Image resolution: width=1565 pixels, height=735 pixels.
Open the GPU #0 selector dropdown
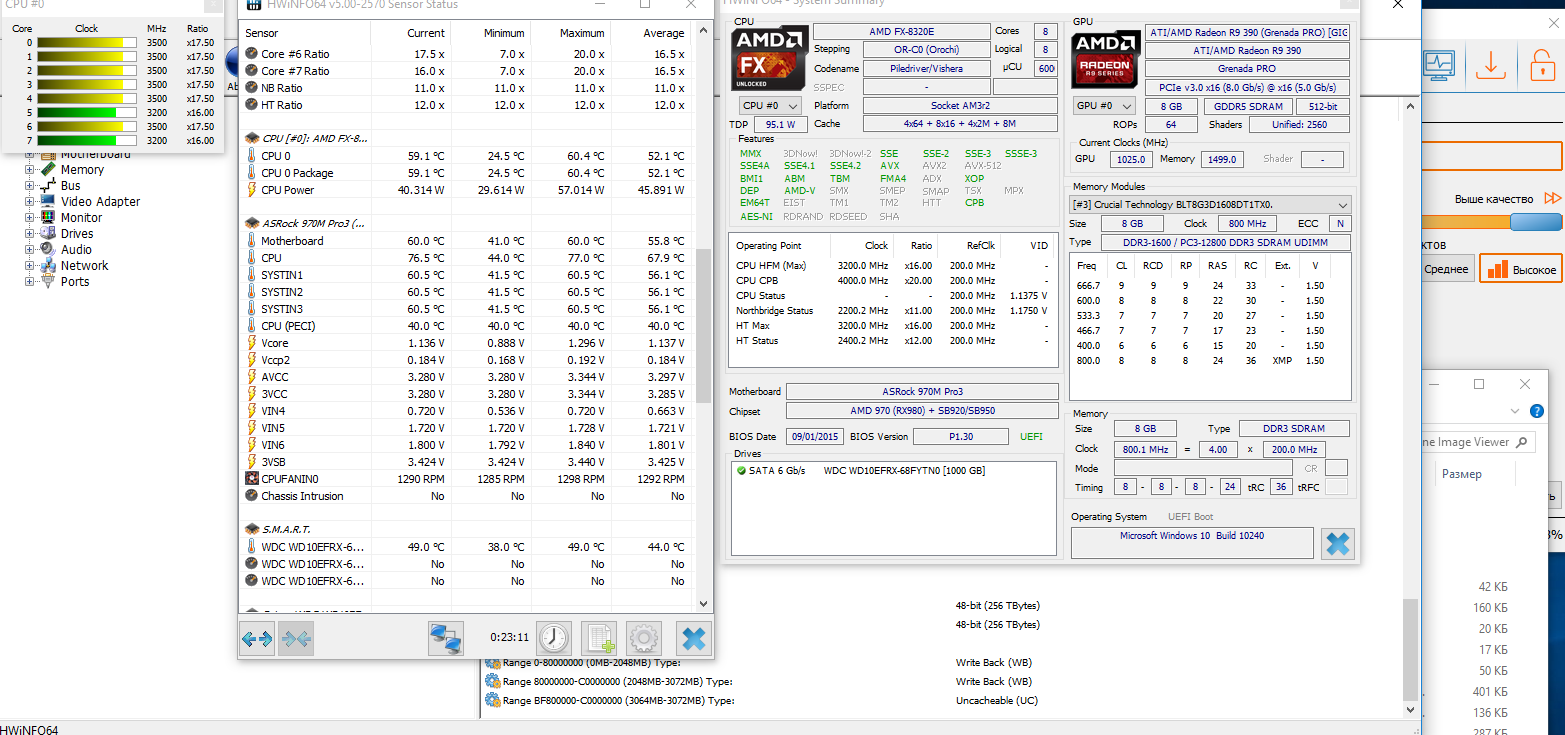coord(1105,106)
